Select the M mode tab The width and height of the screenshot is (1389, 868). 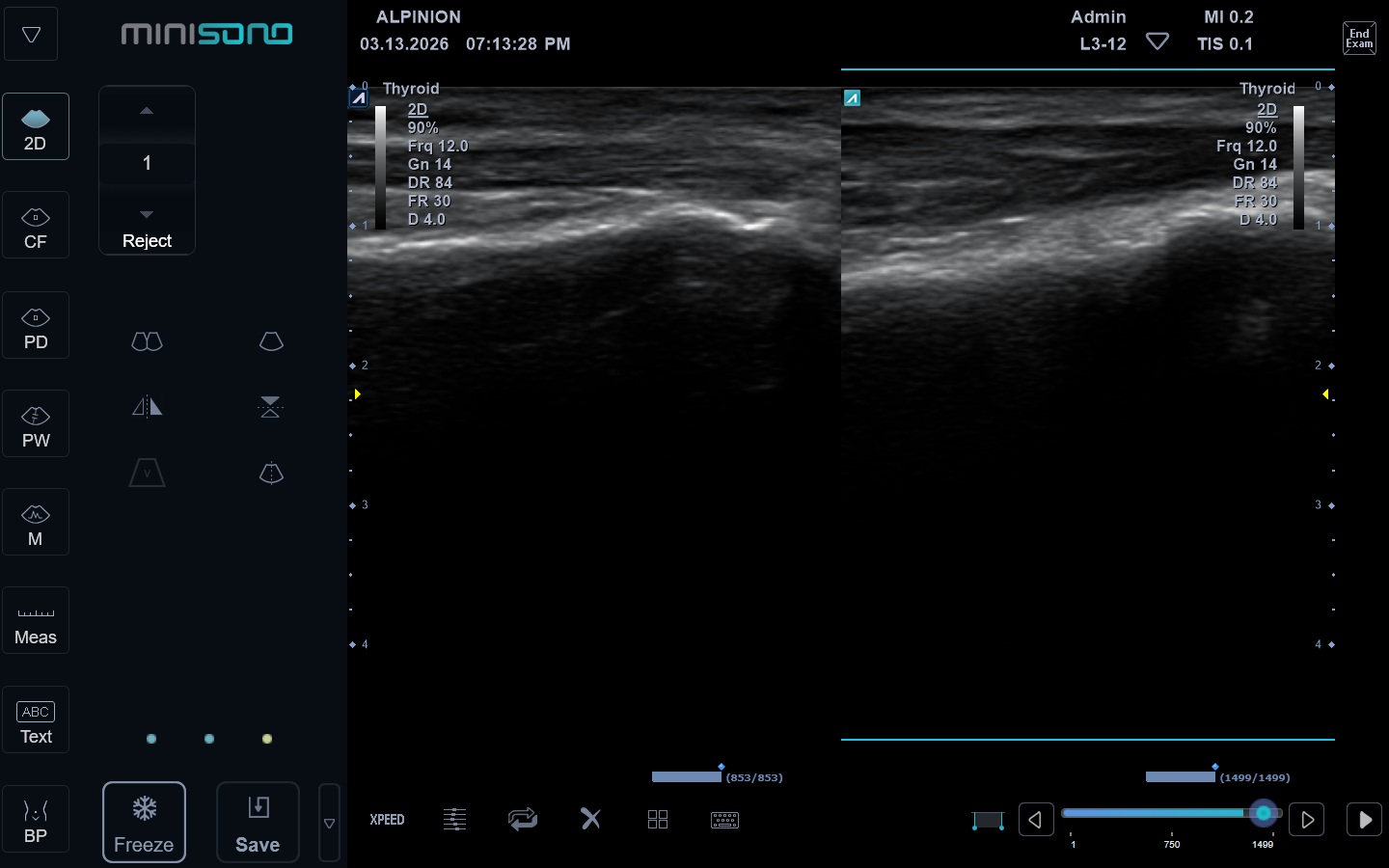[36, 523]
